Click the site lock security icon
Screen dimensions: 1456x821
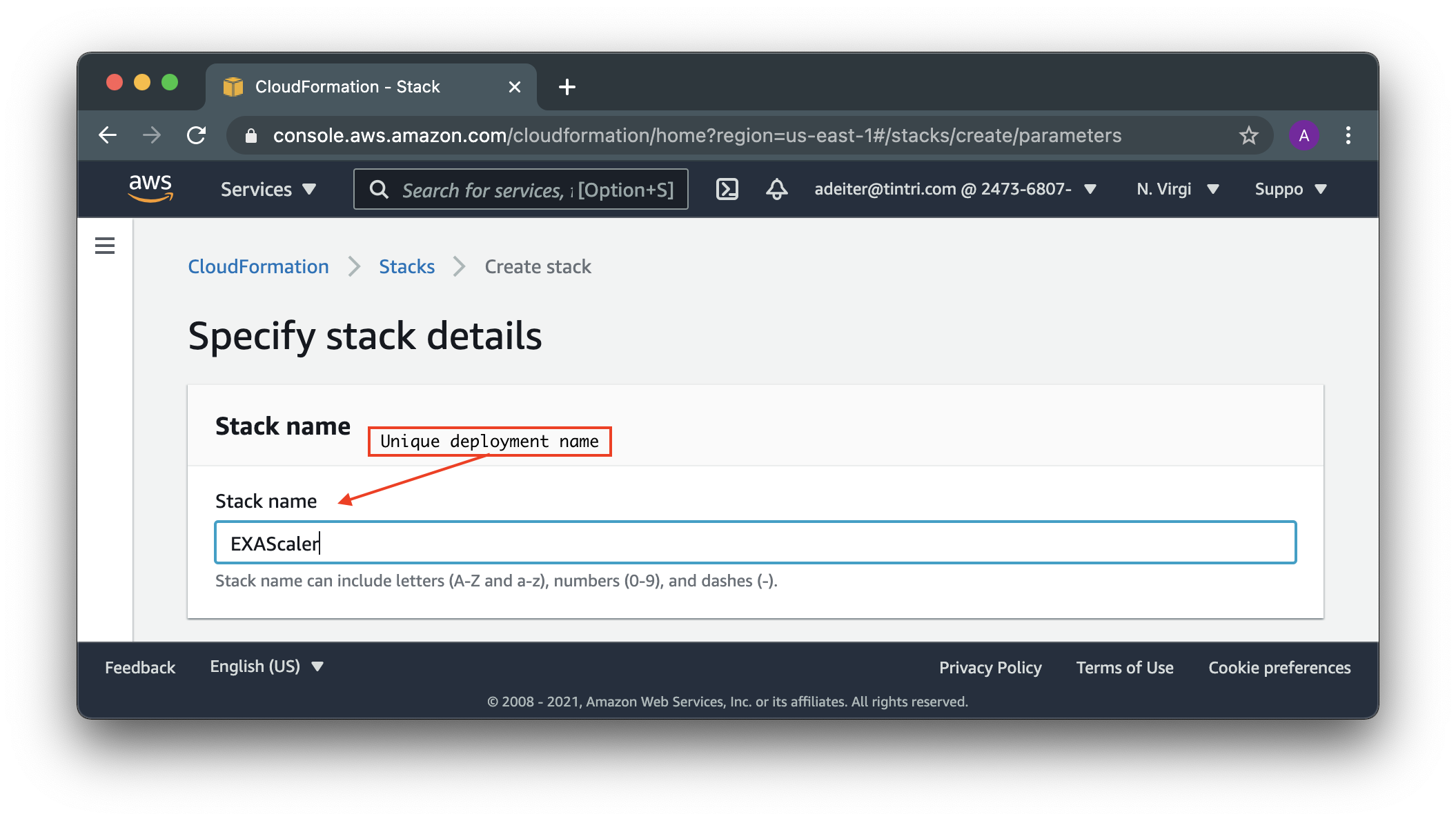251,136
